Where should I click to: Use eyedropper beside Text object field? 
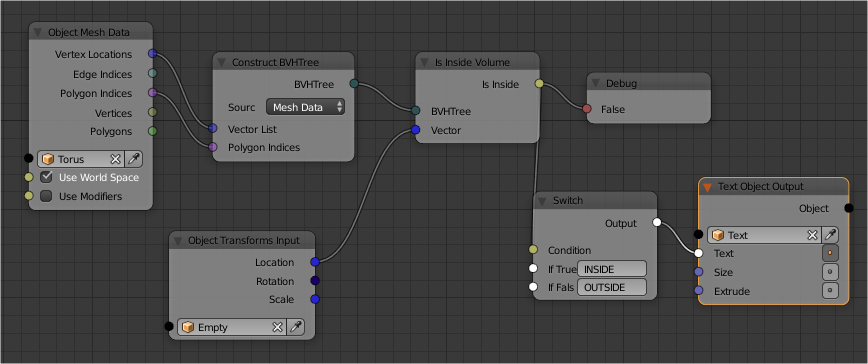pyautogui.click(x=830, y=235)
